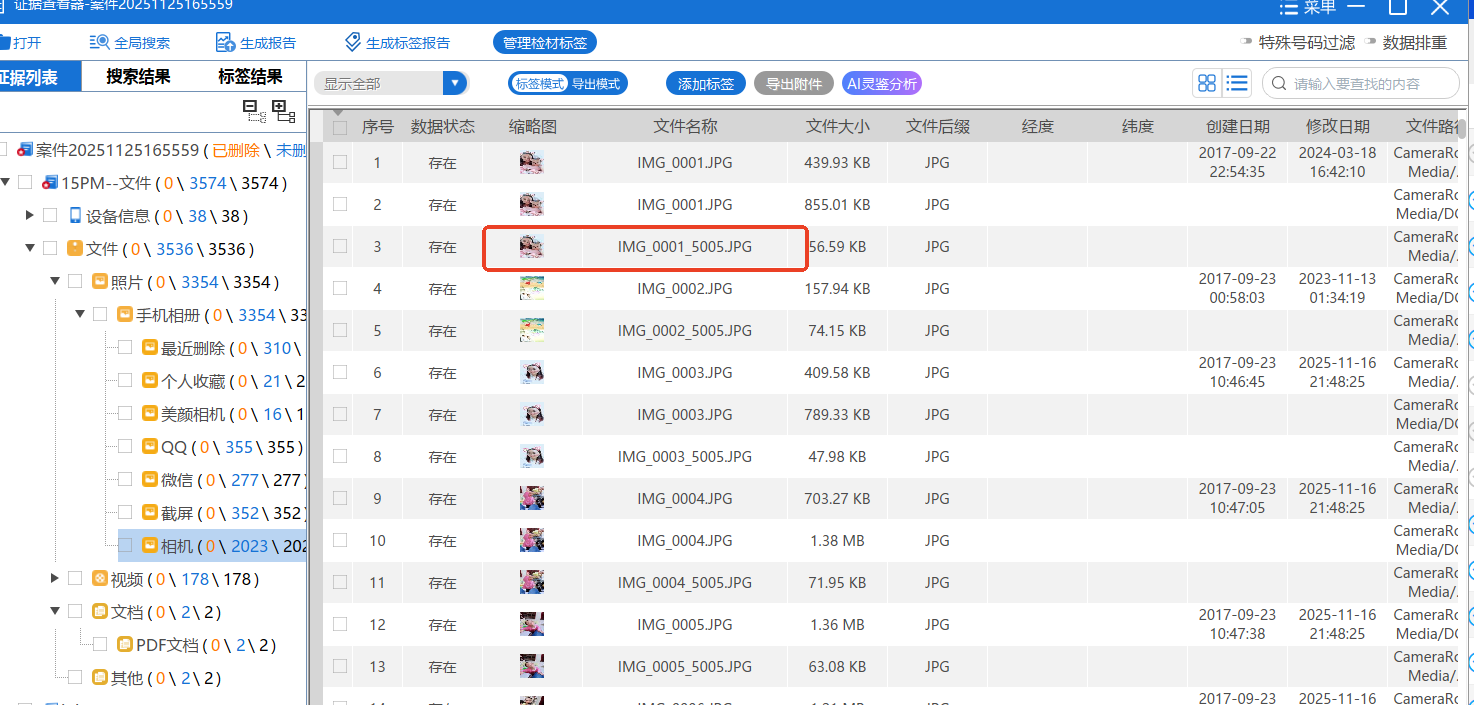Click the 全局搜索 magnifier icon
The image size is (1474, 705).
(99, 43)
